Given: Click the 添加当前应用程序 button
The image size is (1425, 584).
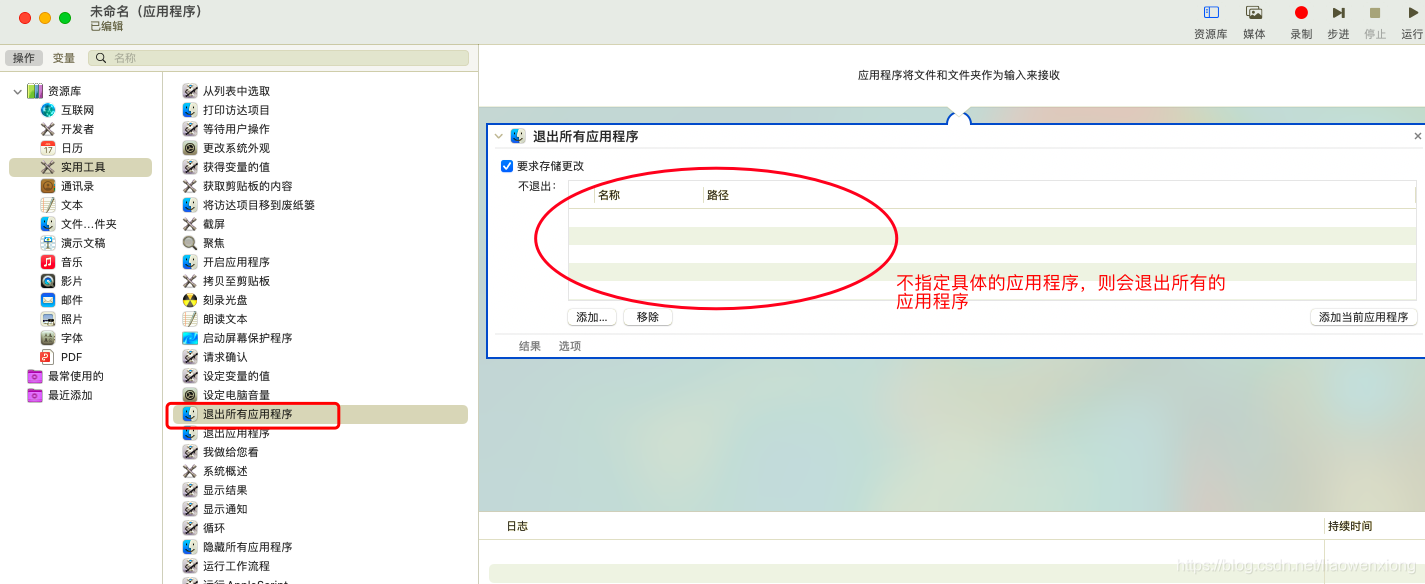Looking at the screenshot, I should (x=1363, y=316).
